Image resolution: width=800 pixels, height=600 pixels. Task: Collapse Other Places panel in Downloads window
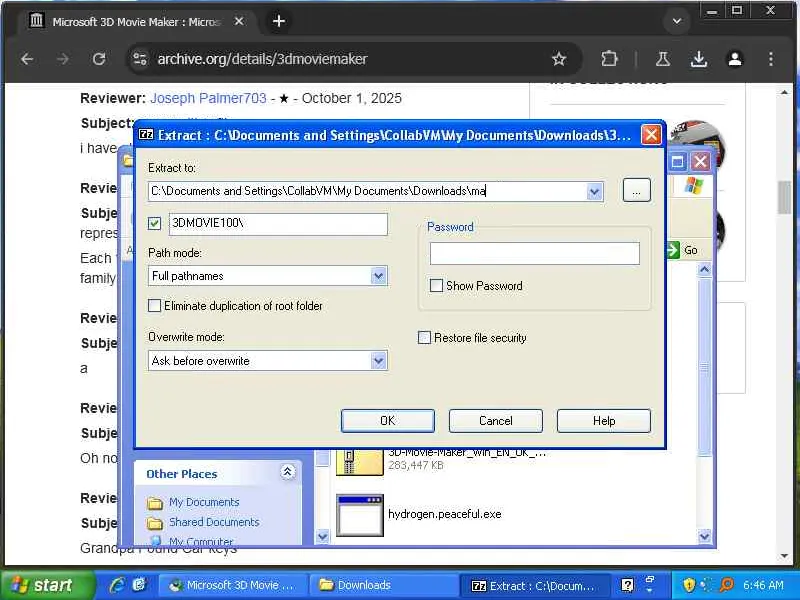pyautogui.click(x=287, y=473)
